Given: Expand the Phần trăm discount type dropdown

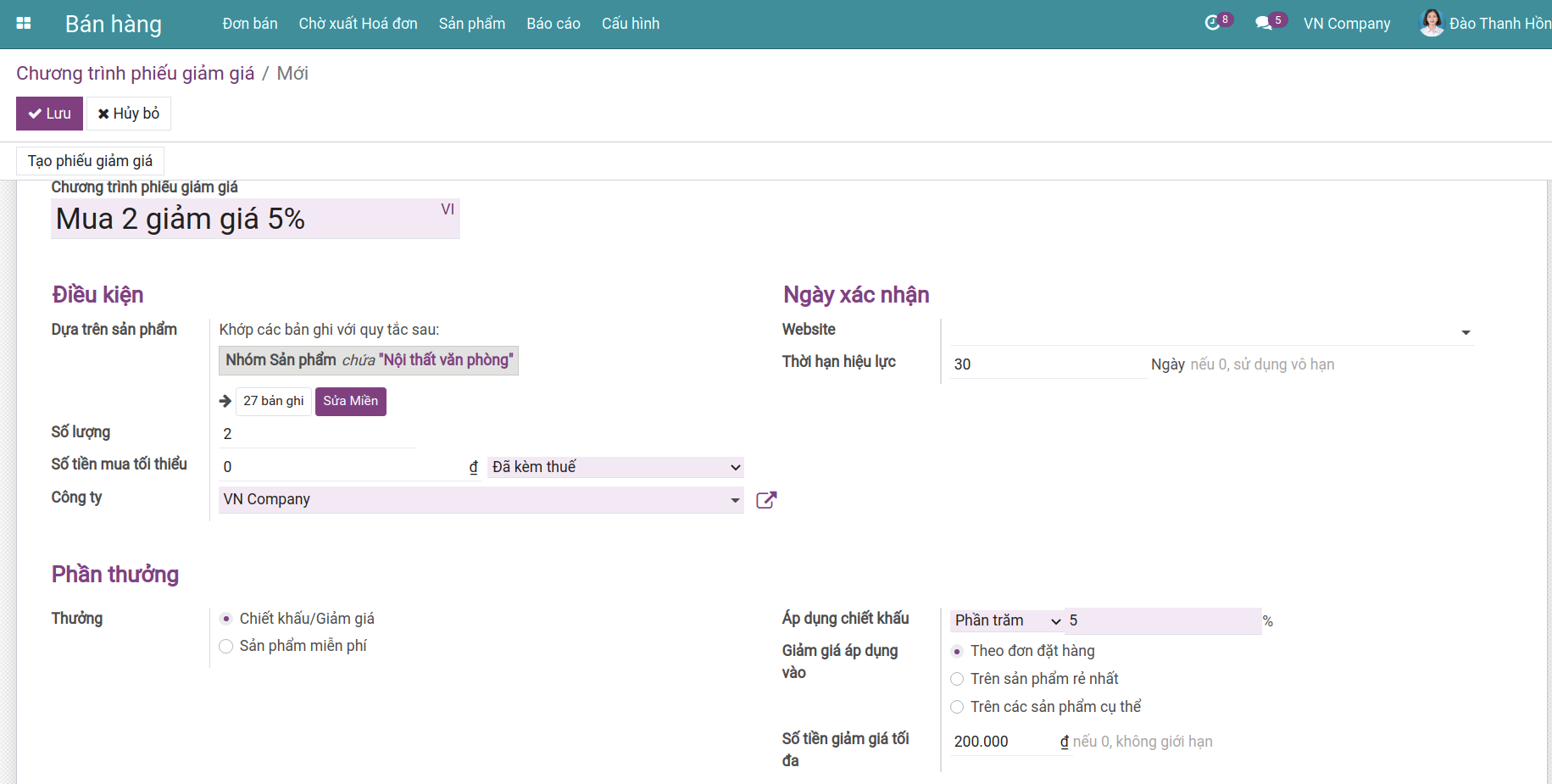Looking at the screenshot, I should (1008, 620).
